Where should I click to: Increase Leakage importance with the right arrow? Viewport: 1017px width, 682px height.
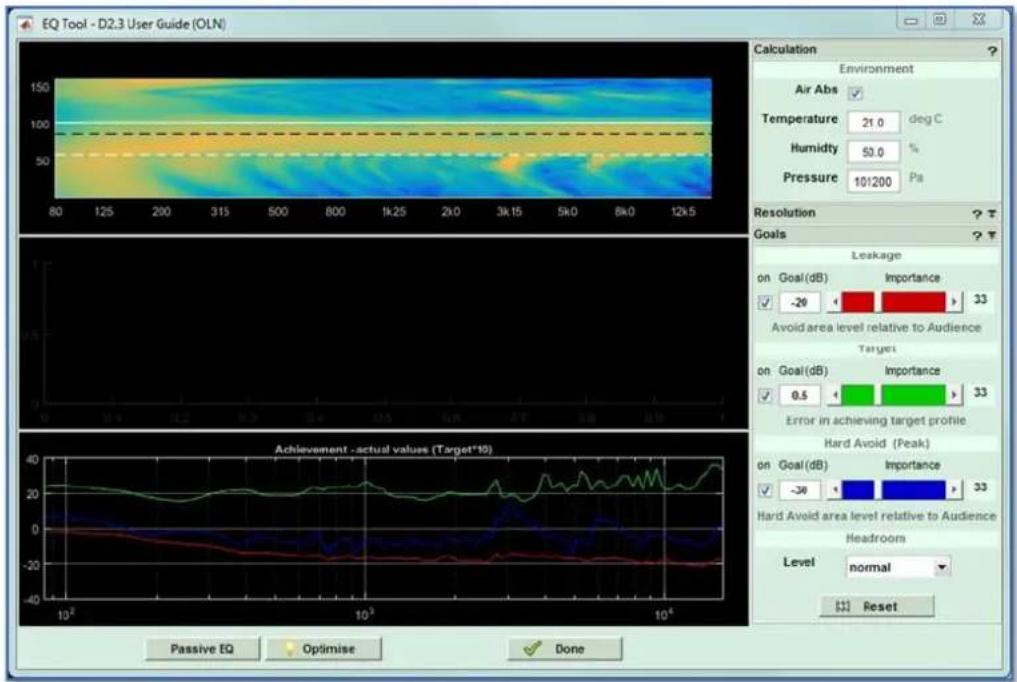coord(953,302)
